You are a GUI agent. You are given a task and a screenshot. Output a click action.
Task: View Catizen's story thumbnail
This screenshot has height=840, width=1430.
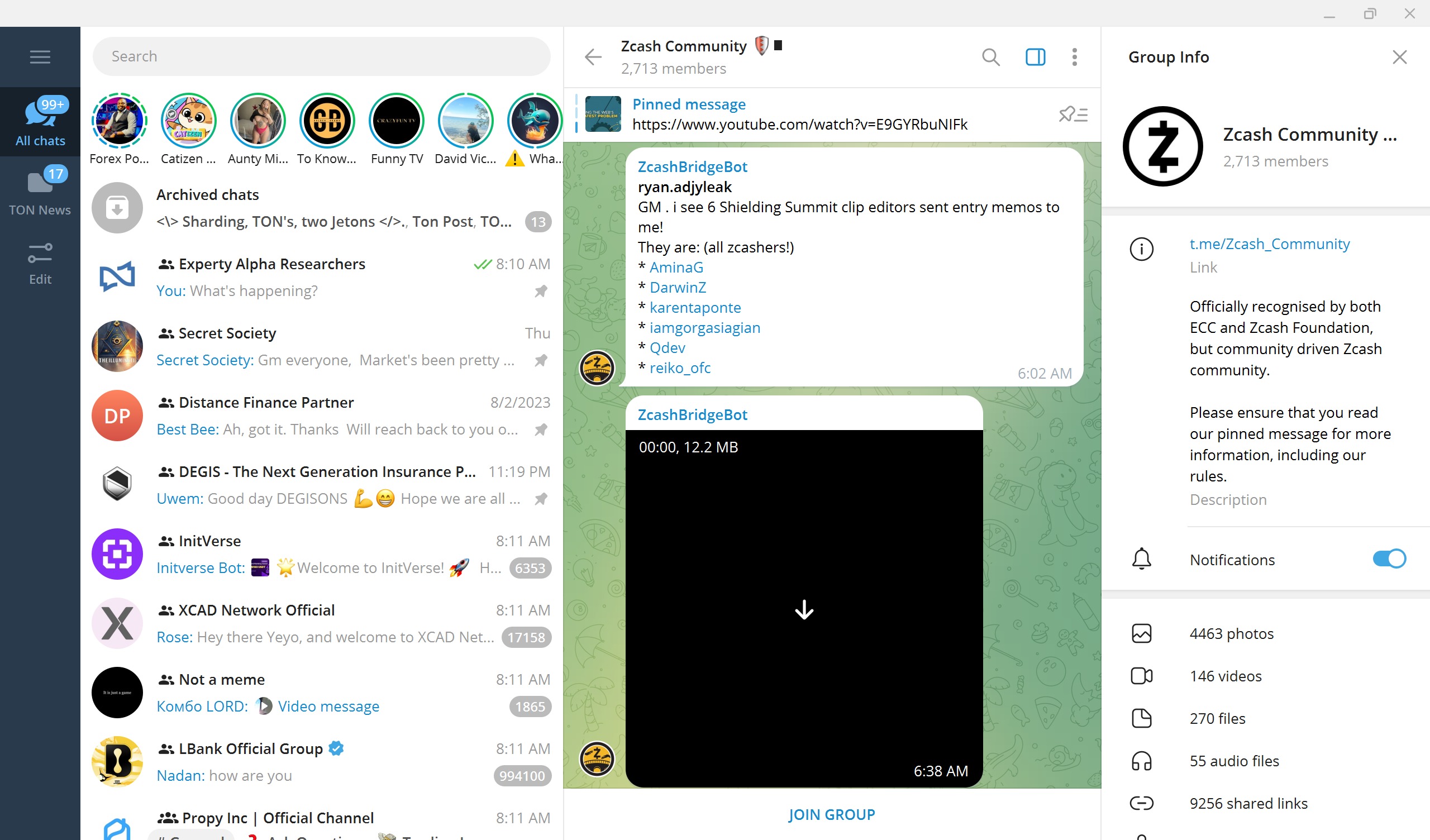point(188,121)
